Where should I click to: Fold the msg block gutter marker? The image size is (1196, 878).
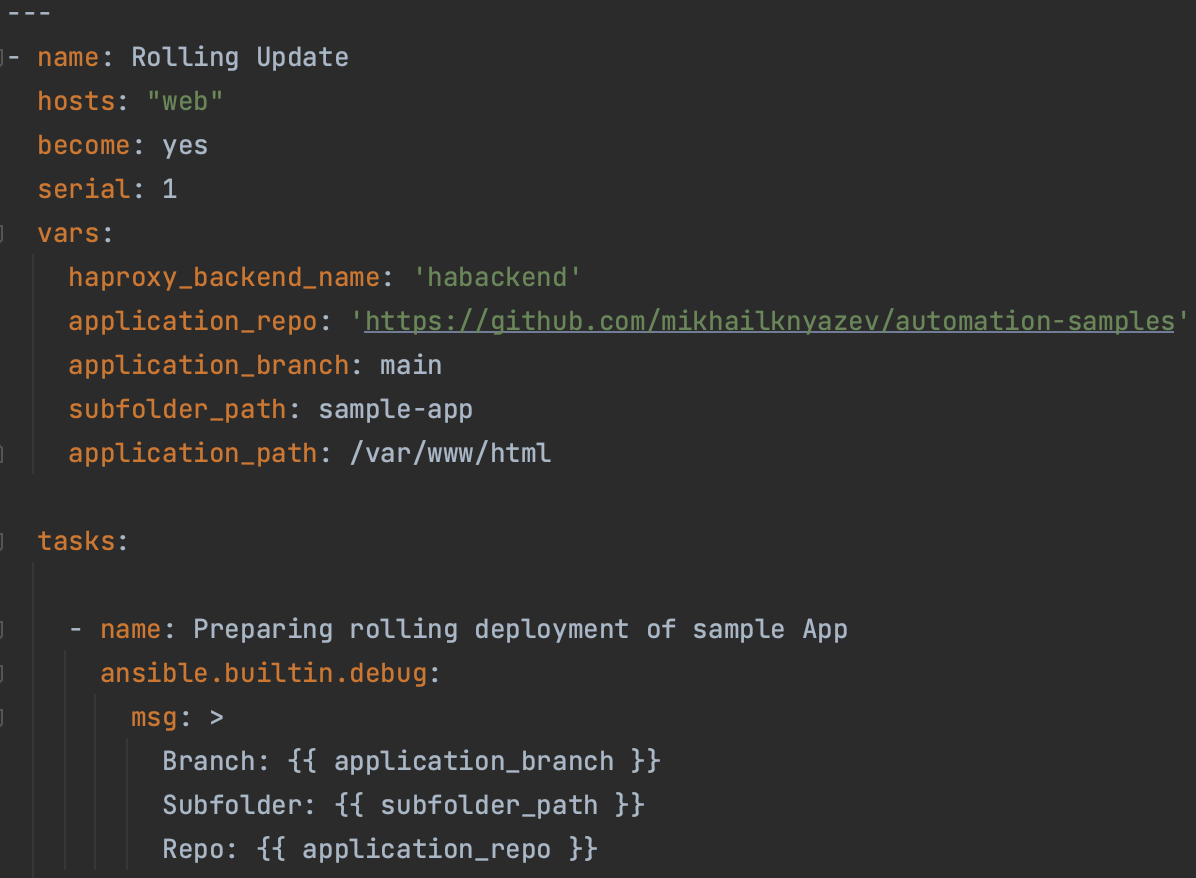coord(3,718)
